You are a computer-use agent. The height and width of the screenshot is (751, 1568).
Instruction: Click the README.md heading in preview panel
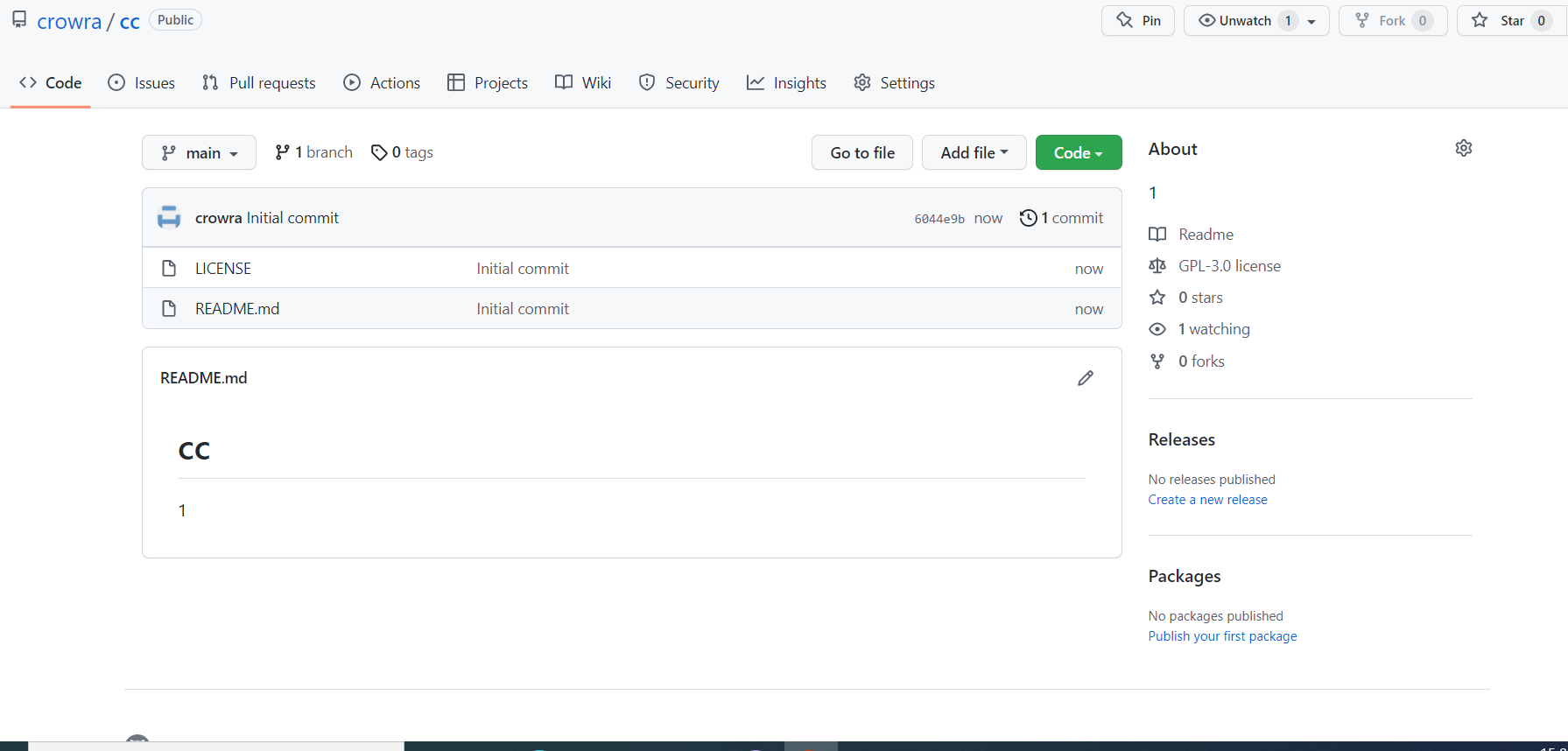coord(204,378)
